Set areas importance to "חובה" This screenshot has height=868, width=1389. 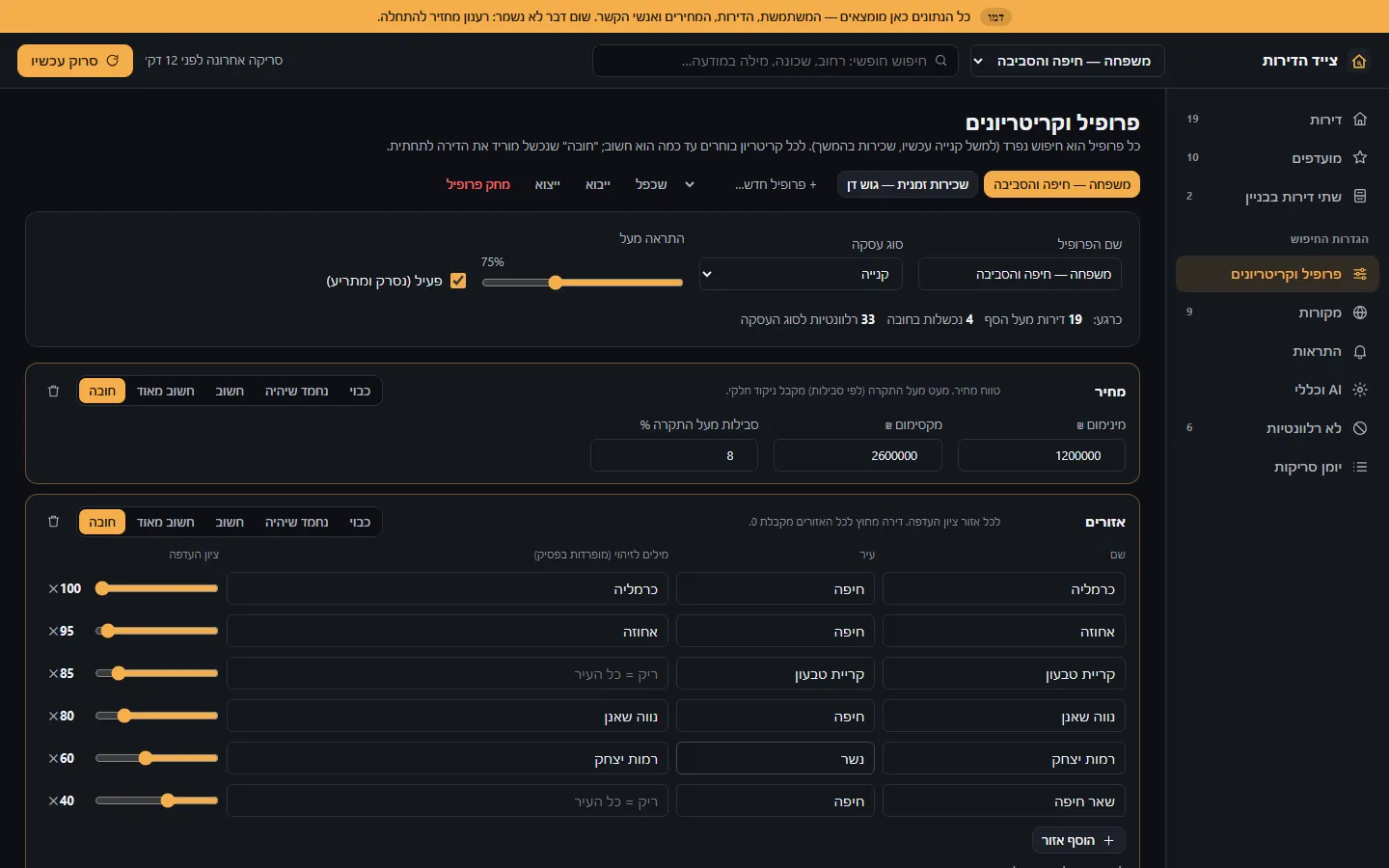click(102, 522)
